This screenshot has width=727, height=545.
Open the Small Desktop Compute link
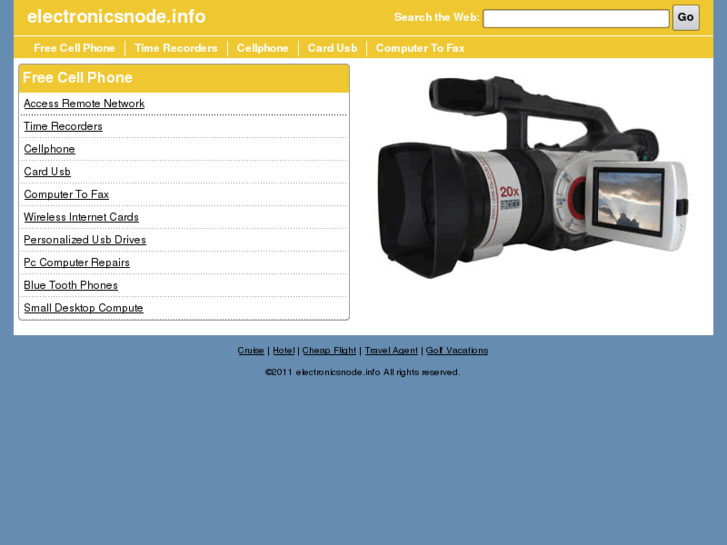tap(84, 308)
